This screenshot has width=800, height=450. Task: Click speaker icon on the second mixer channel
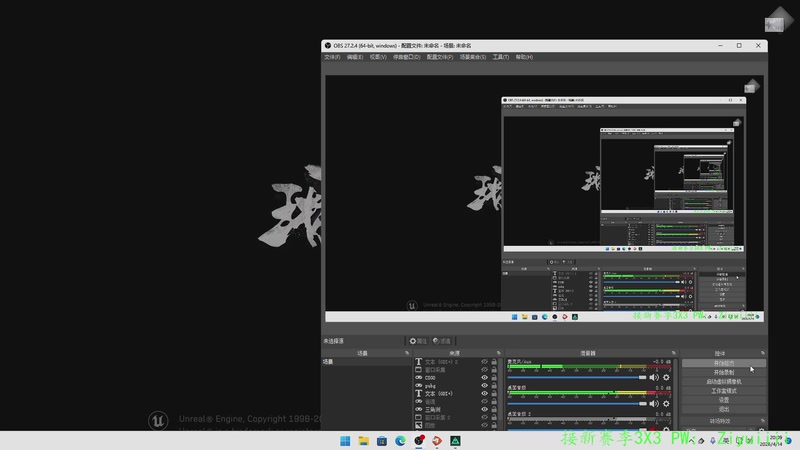coord(654,404)
